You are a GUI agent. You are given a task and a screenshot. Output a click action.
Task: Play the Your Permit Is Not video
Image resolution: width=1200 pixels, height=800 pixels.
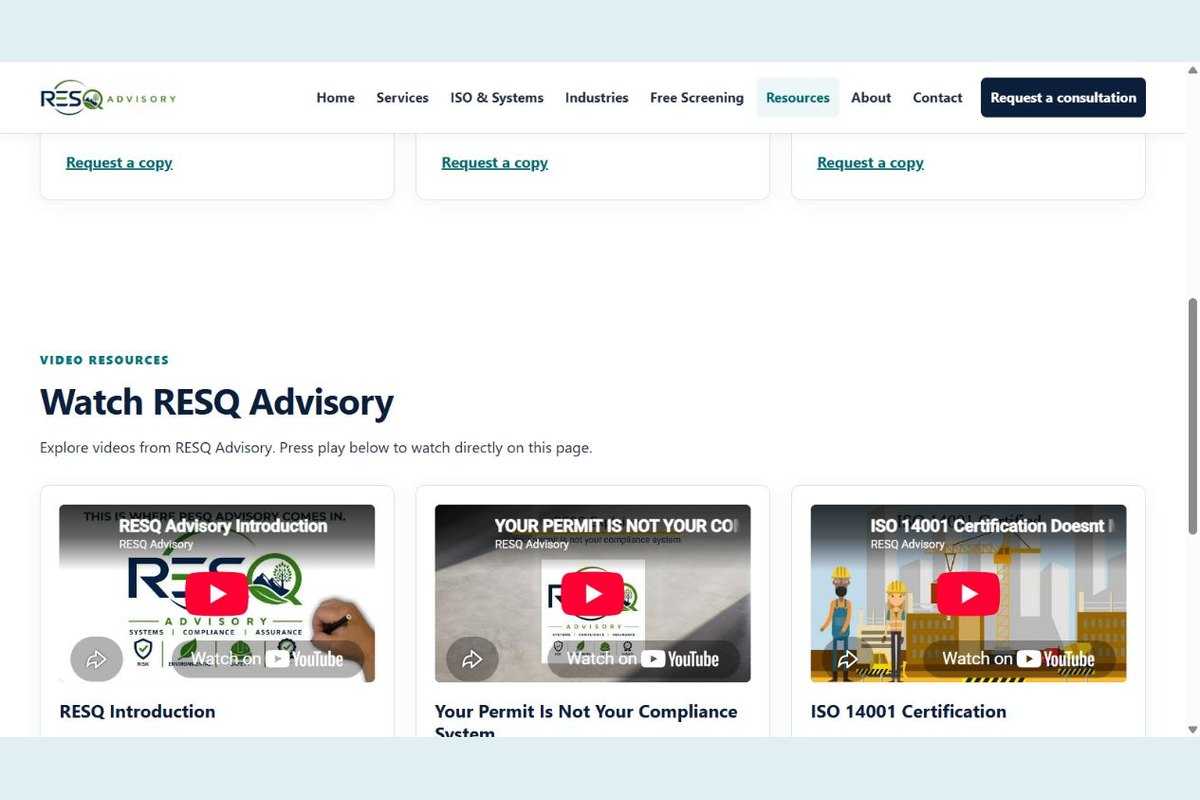[x=593, y=594]
